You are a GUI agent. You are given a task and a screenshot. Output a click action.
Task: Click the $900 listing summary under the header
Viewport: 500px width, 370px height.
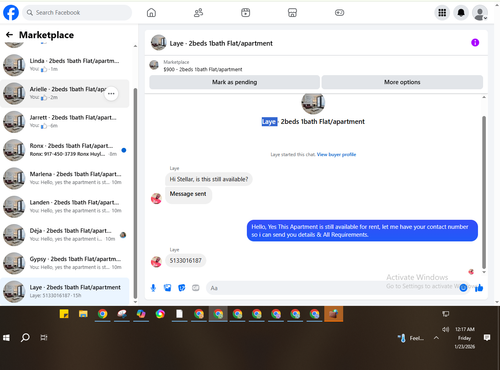click(x=203, y=69)
